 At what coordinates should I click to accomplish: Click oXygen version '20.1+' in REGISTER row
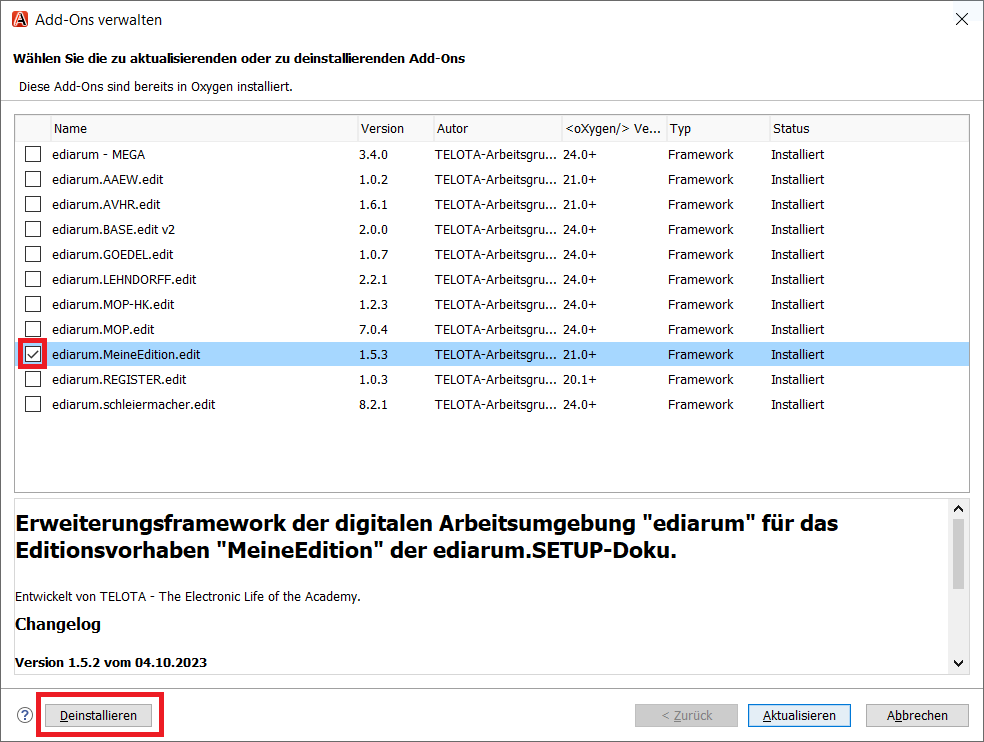[x=579, y=379]
